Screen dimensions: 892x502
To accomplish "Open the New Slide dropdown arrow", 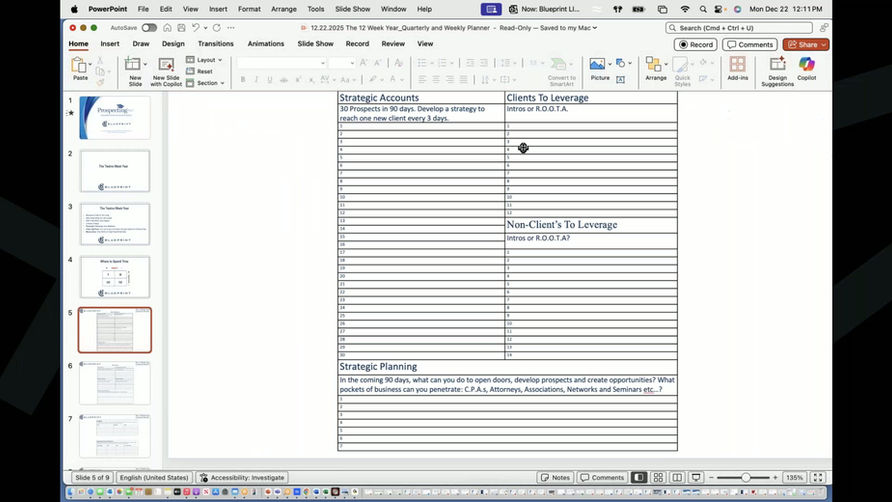I will tap(146, 64).
